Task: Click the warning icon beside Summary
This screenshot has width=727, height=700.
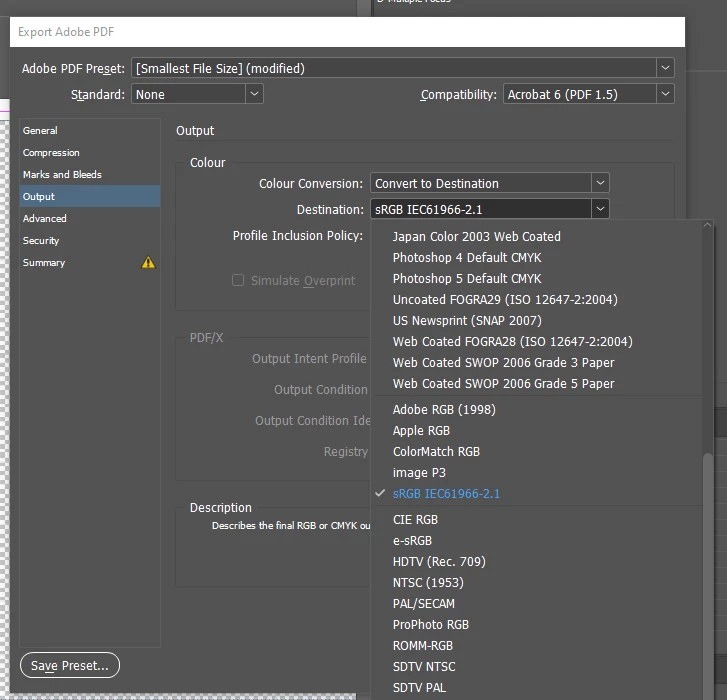Action: [x=148, y=262]
